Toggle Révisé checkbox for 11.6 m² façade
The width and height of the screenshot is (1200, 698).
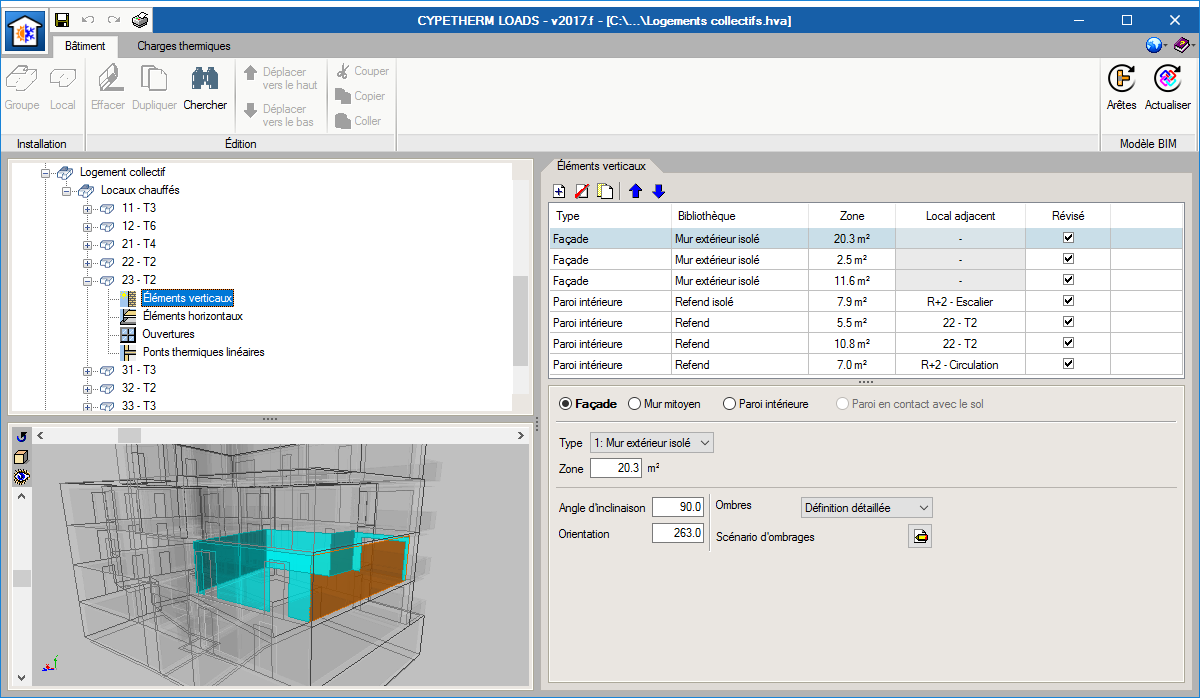(x=1068, y=280)
